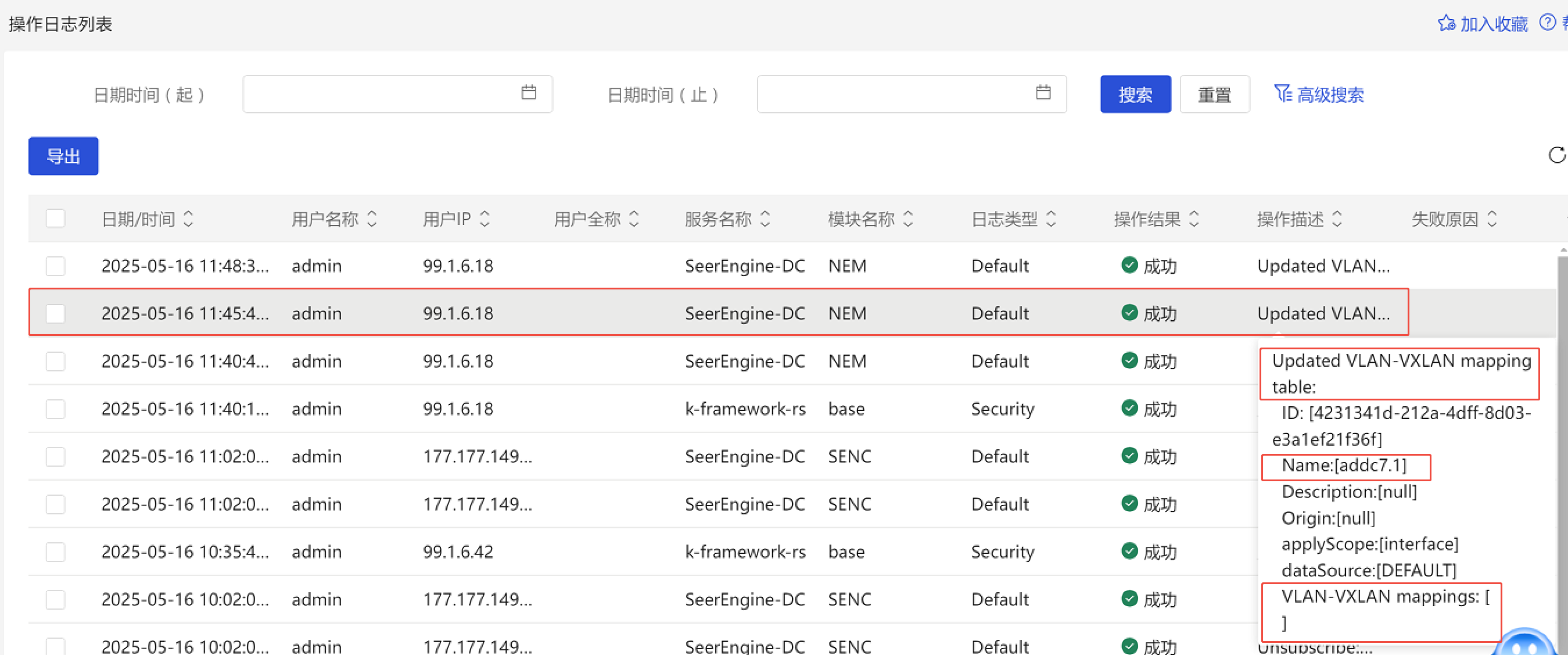Screen dimensions: 1568x655
Task: Toggle the select-all header checkbox
Action: [56, 219]
